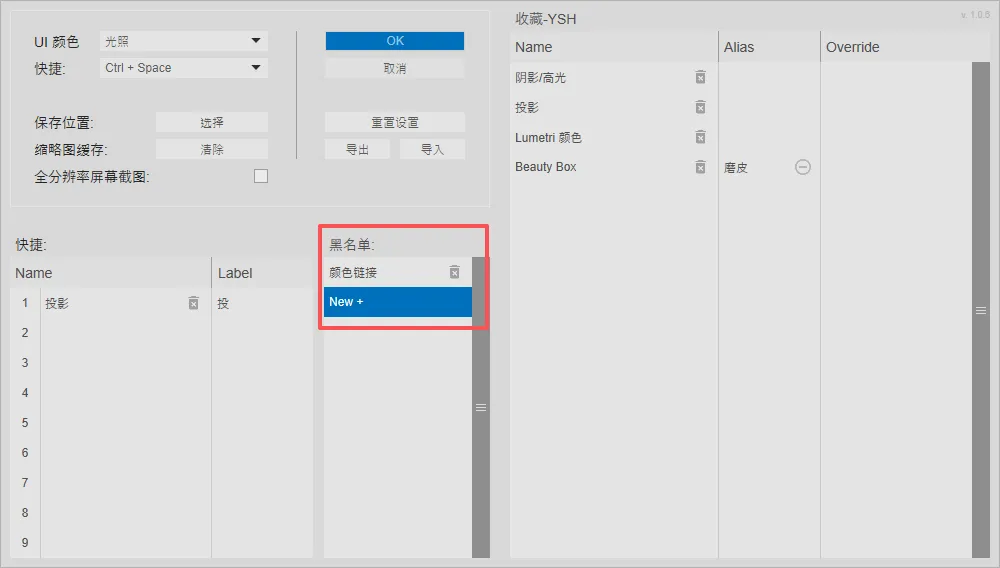This screenshot has width=1000, height=568.
Task: Delete 投影 favorite via its trash icon
Action: (x=700, y=107)
